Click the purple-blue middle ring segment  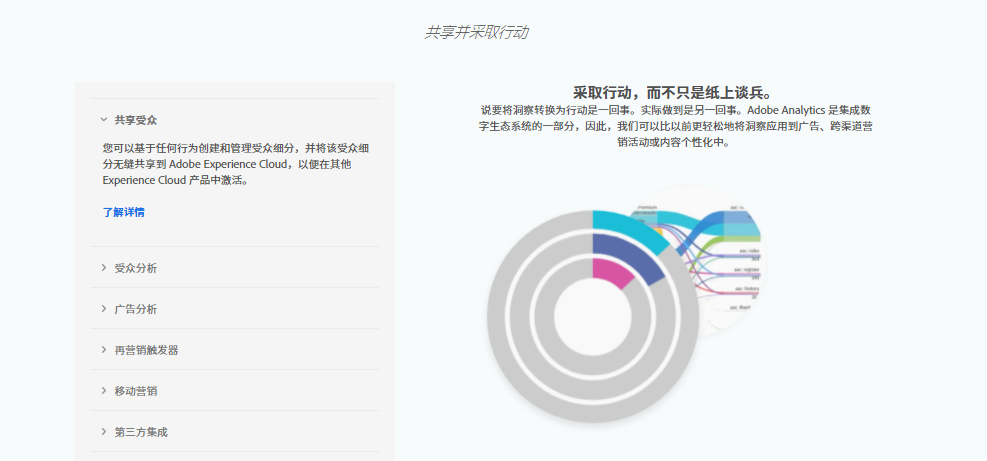[x=629, y=255]
